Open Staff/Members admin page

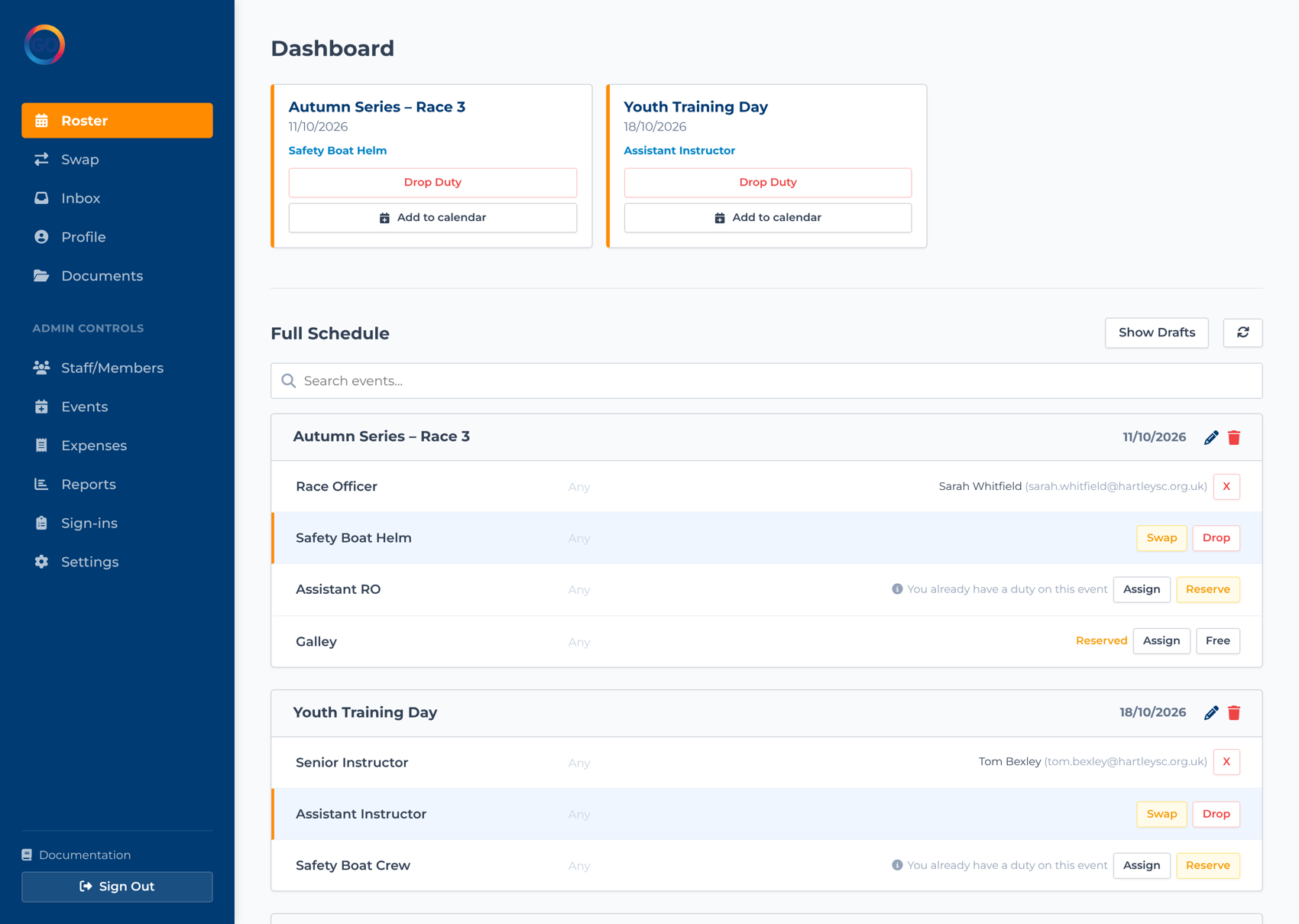point(117,368)
